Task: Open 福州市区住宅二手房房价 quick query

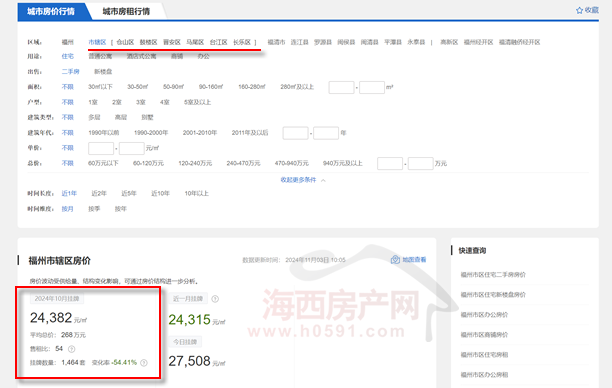Action: [x=493, y=275]
